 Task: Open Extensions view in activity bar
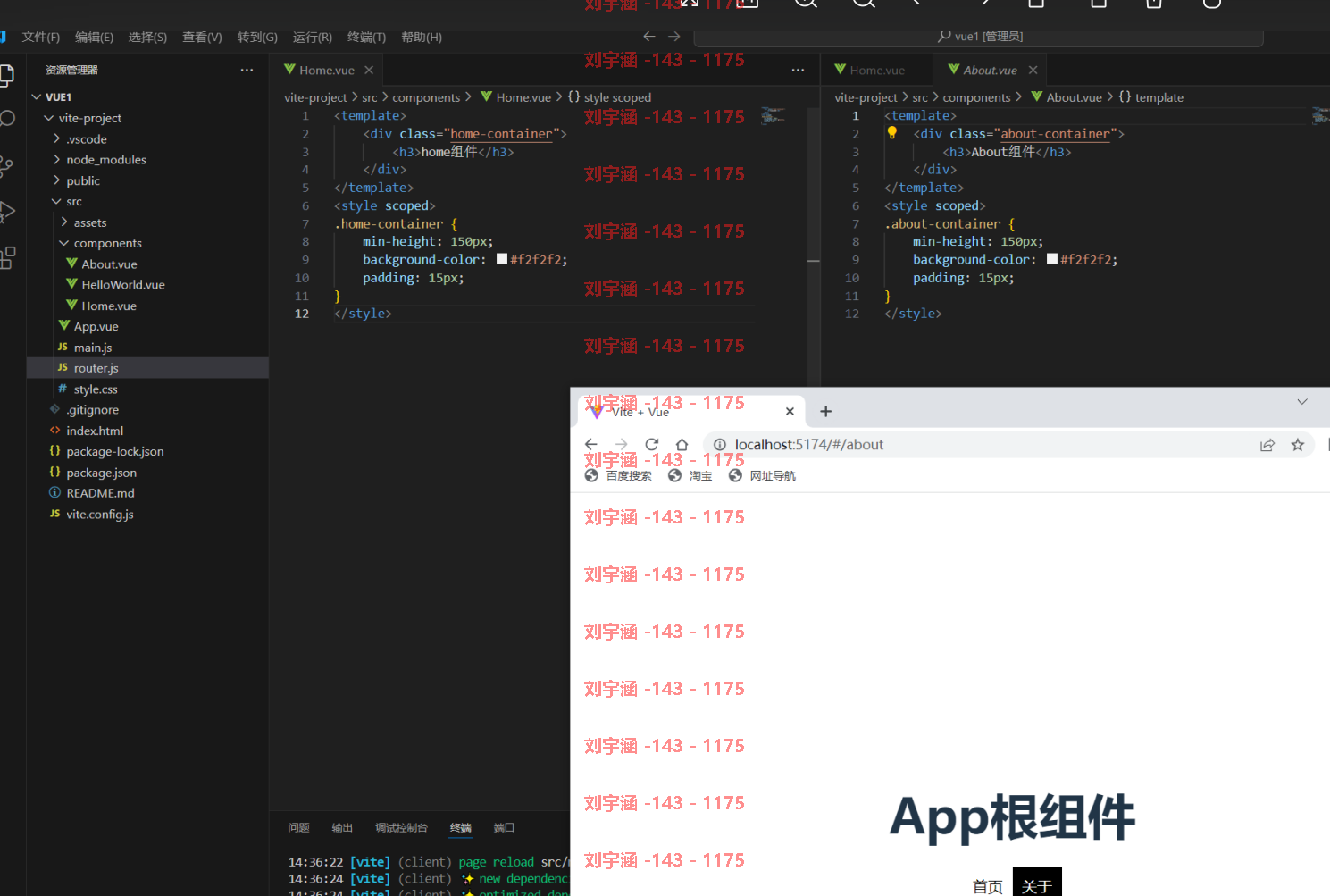(7, 258)
